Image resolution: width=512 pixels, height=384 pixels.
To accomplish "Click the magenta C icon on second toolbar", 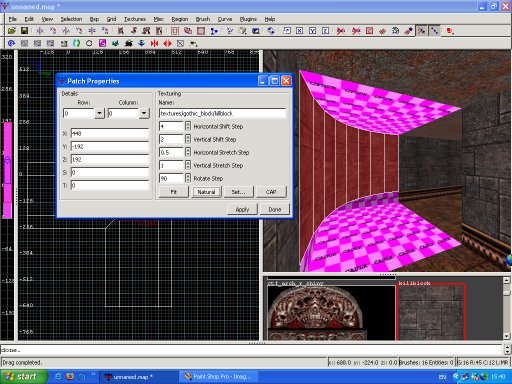I will pos(102,43).
